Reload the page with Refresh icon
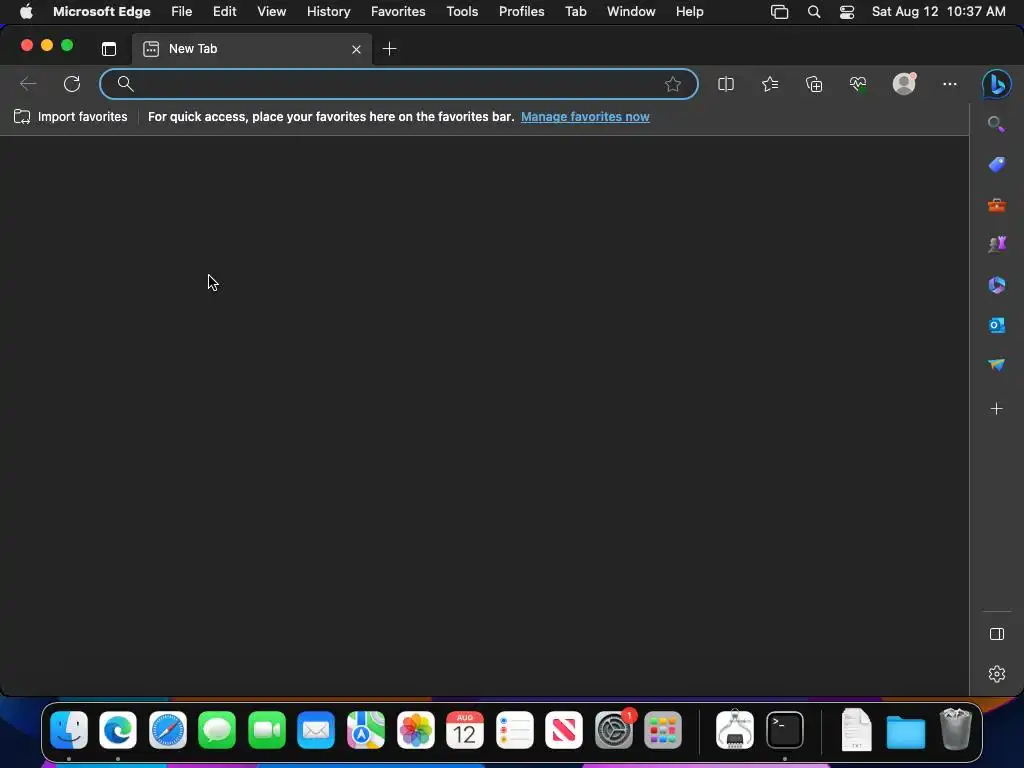1024x768 pixels. (x=72, y=84)
